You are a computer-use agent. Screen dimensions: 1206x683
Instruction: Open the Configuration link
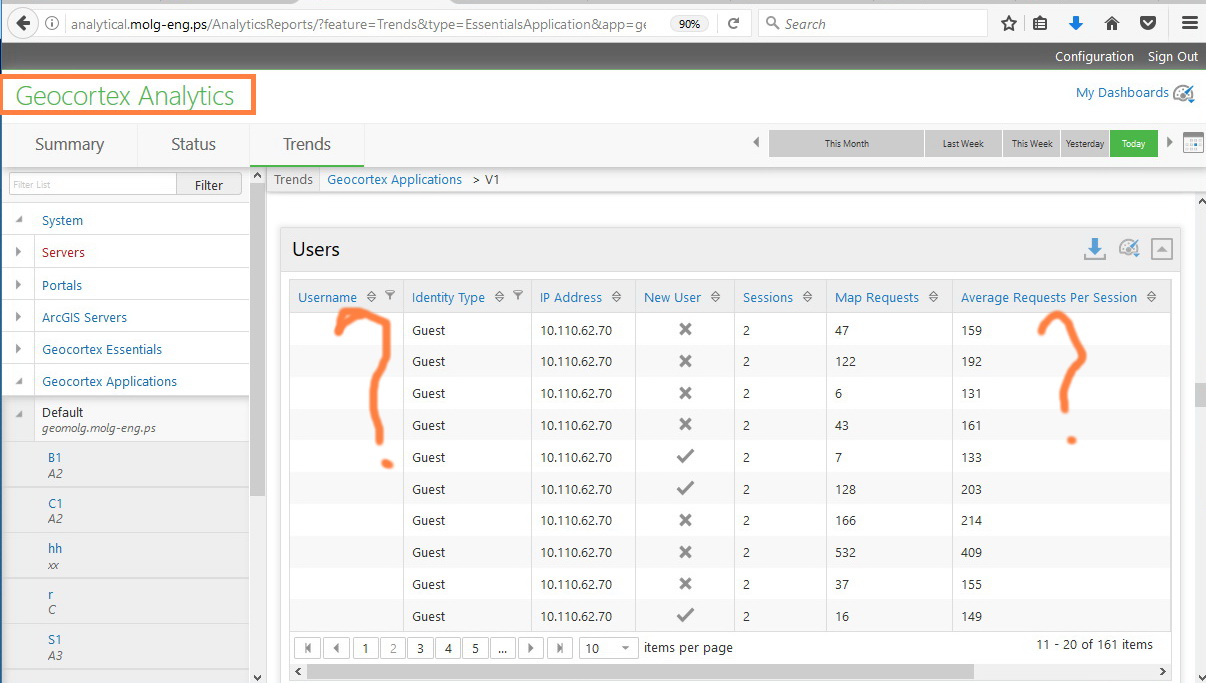[x=1094, y=57]
